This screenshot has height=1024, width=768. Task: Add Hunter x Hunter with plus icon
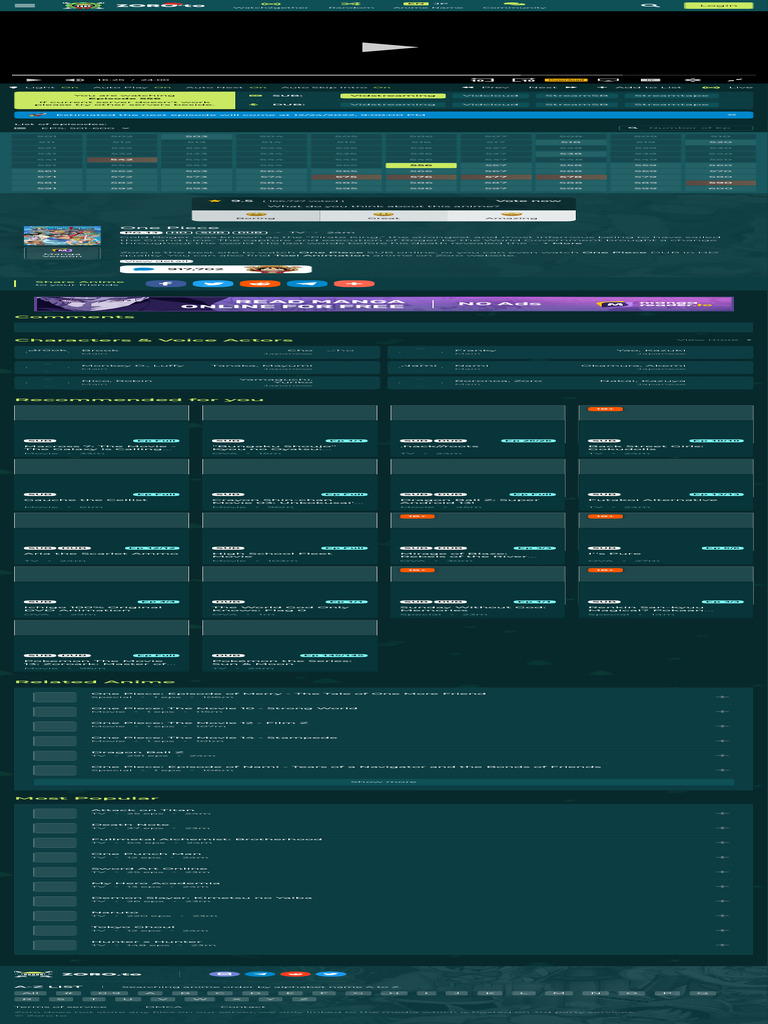coord(722,945)
